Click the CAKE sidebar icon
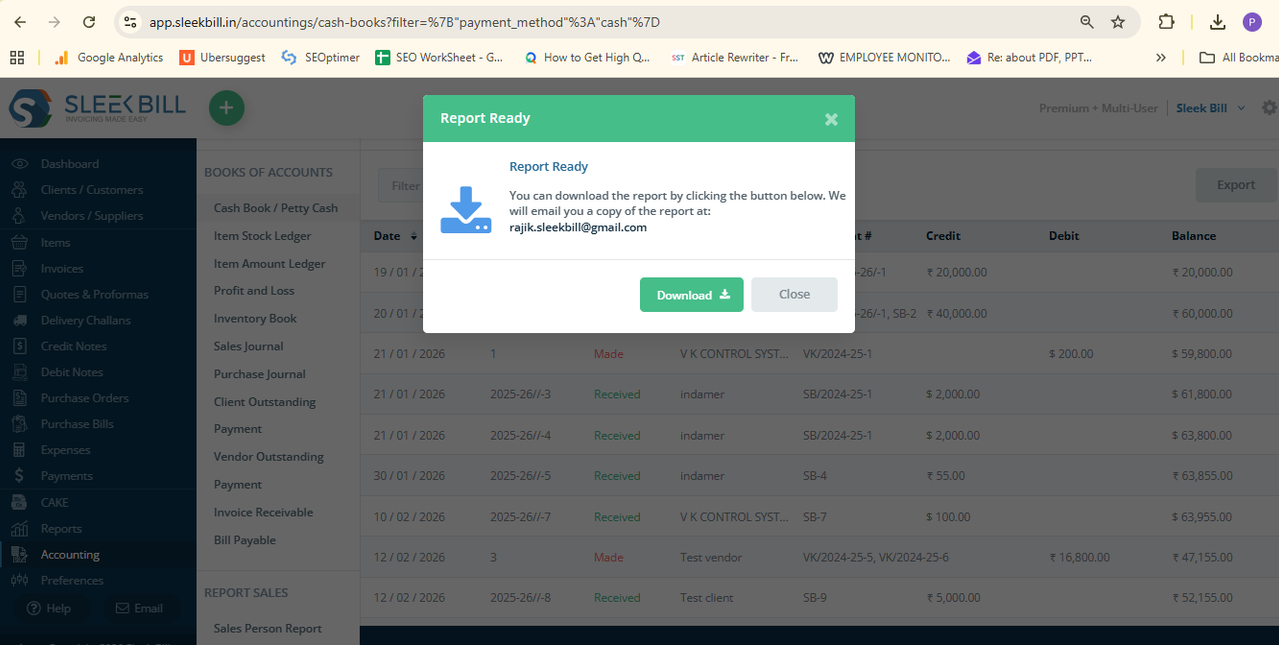Image resolution: width=1279 pixels, height=645 pixels. 19,502
